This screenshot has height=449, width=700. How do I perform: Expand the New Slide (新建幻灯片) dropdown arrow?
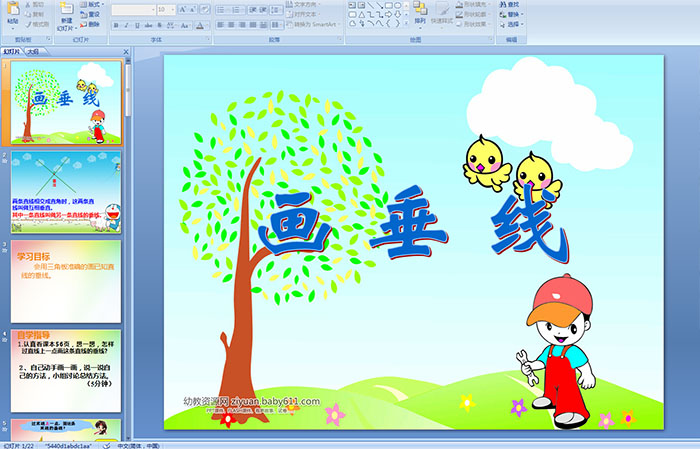tap(76, 29)
